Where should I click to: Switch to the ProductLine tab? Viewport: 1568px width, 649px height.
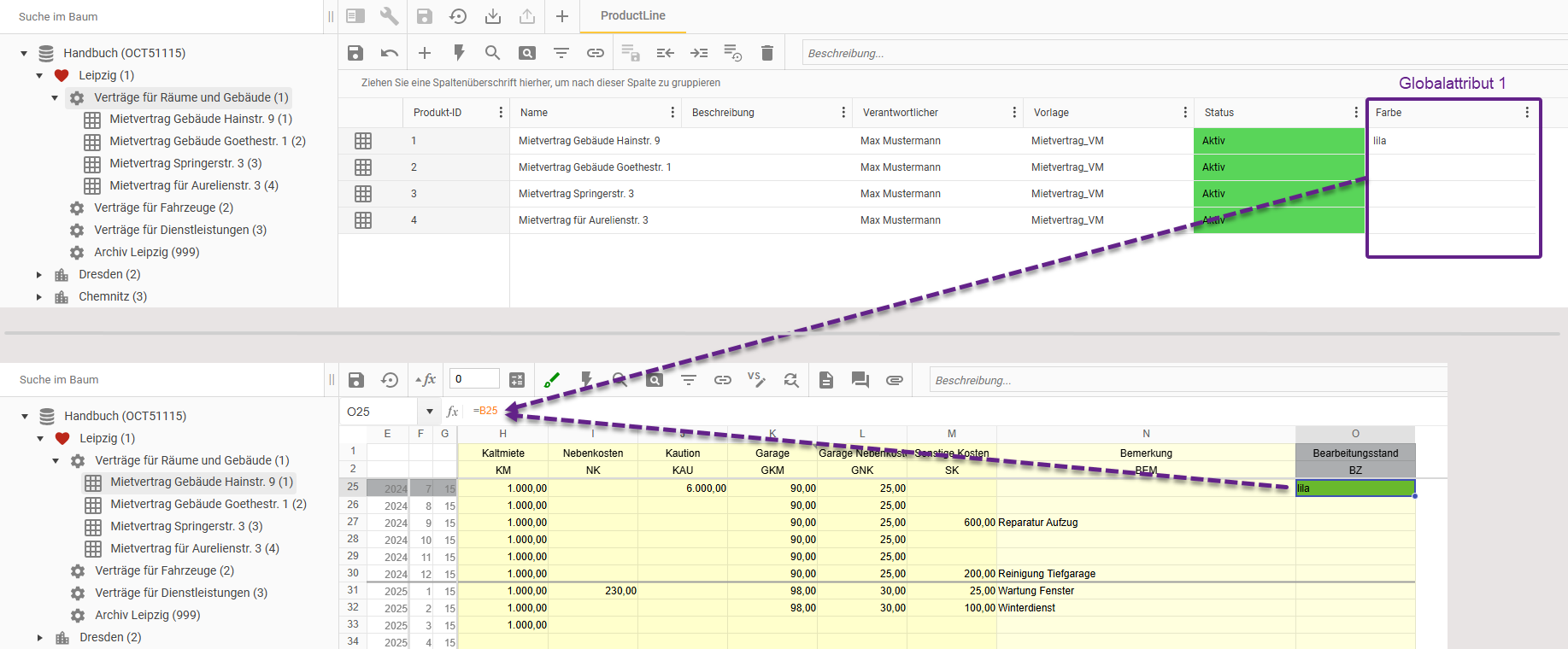point(632,16)
